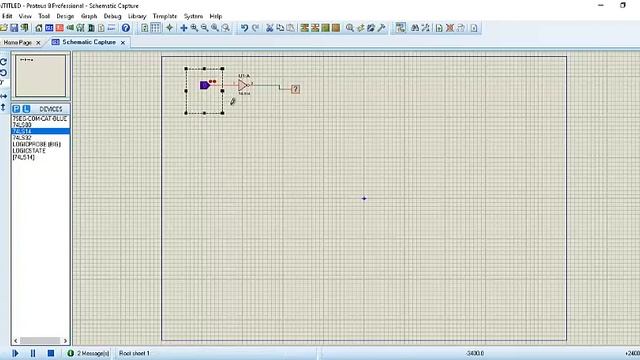Image resolution: width=640 pixels, height=360 pixels.
Task: Open the blue Help question-mark icon
Action: pos(126,28)
